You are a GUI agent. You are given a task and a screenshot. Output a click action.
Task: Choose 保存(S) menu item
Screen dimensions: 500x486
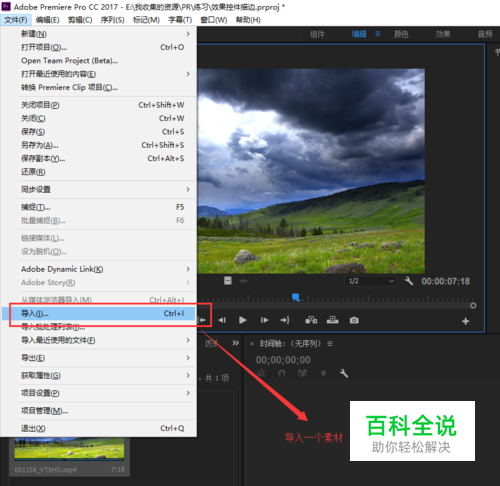[x=99, y=132]
